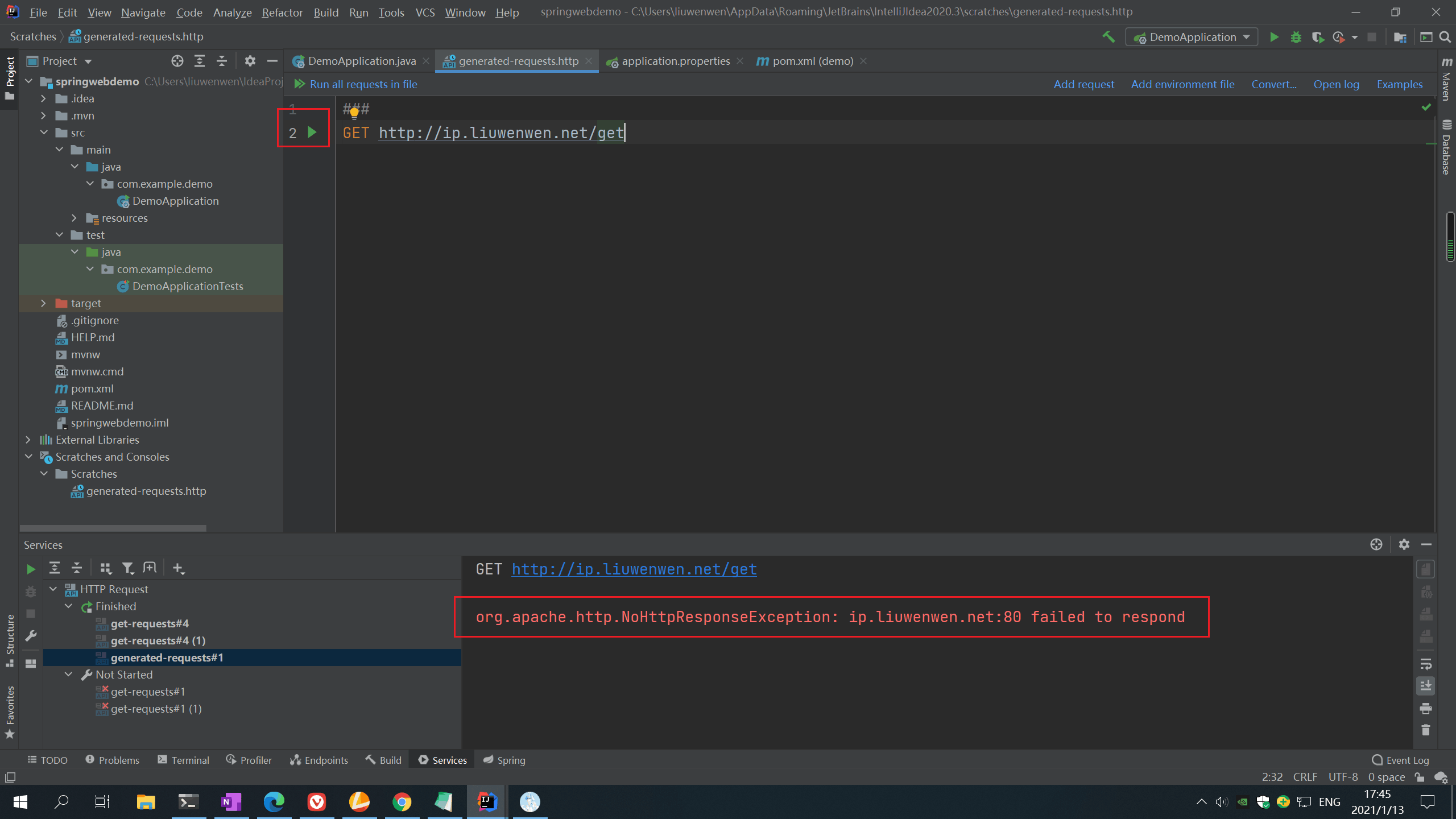
Task: Run DemoApplication using the green play icon
Action: coord(1274,36)
